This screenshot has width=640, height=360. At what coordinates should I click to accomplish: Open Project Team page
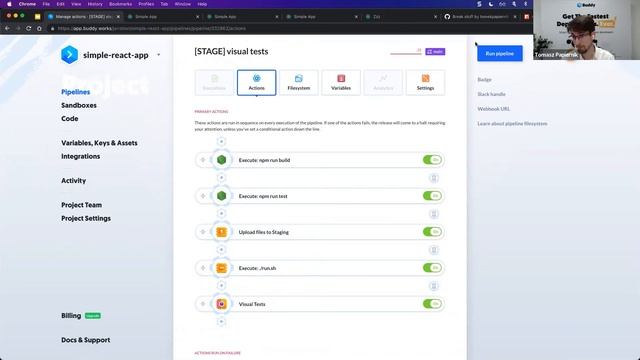point(81,205)
